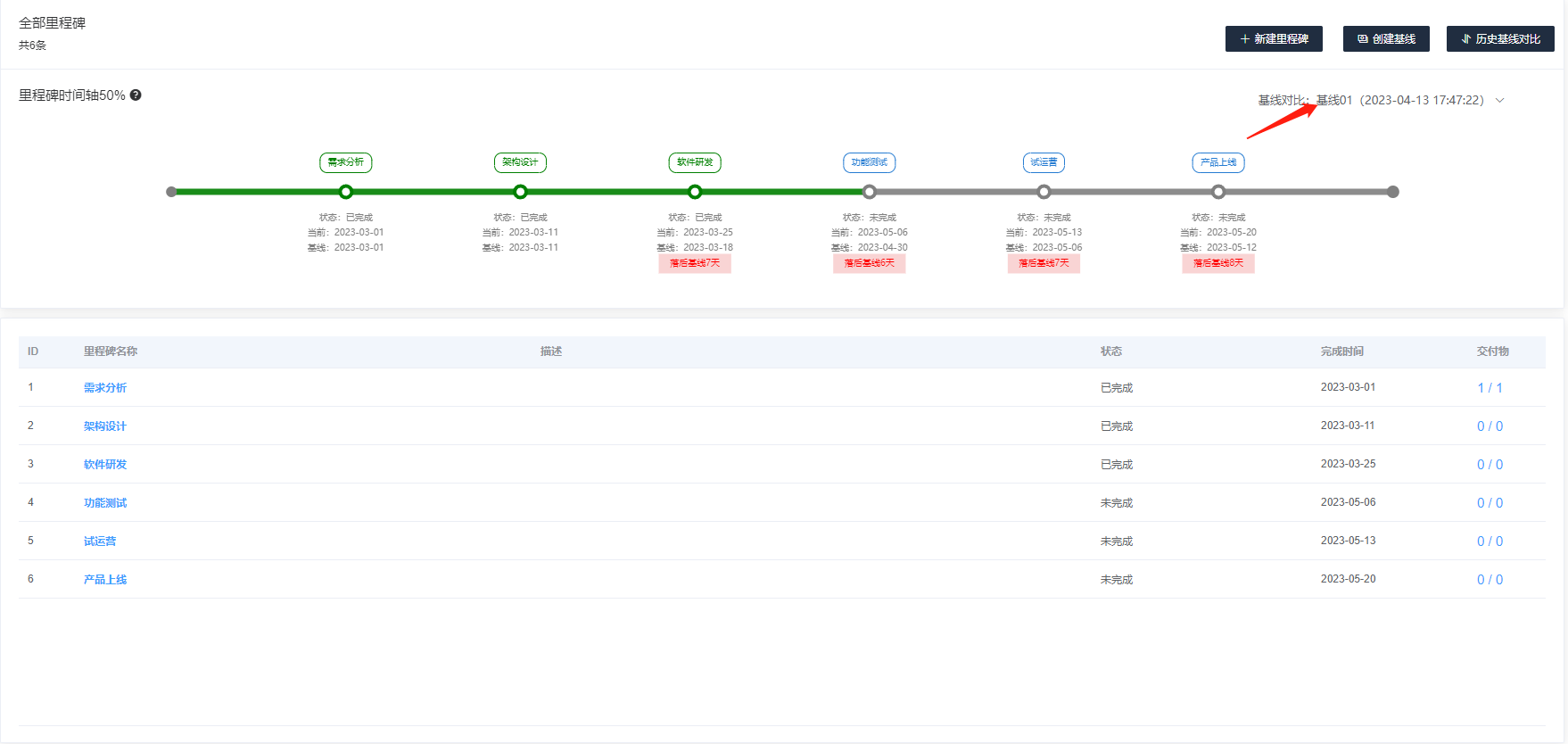Open the 软件研发 milestone link in table
The height and width of the screenshot is (744, 1568).
tap(105, 465)
